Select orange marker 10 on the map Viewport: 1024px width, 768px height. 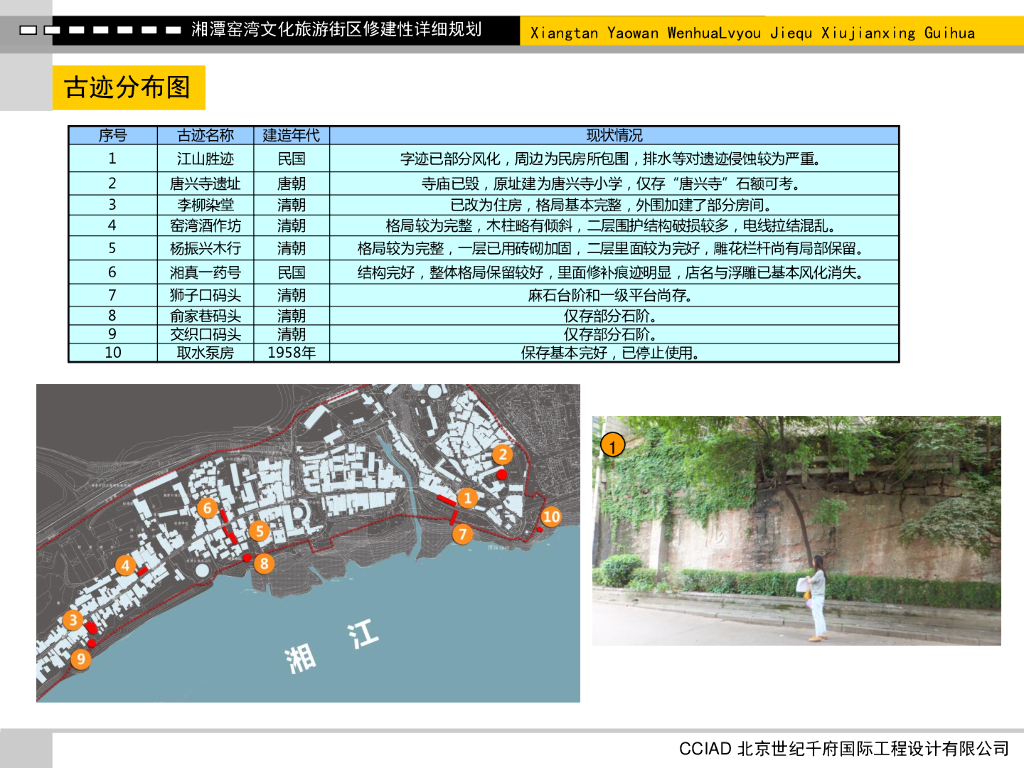[x=551, y=516]
